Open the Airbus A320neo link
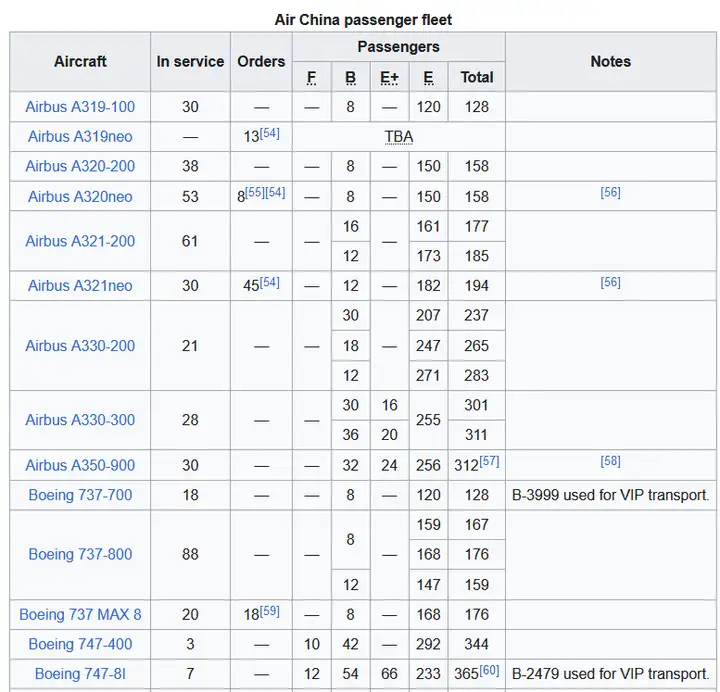Screen dimensions: 720x692 80,197
